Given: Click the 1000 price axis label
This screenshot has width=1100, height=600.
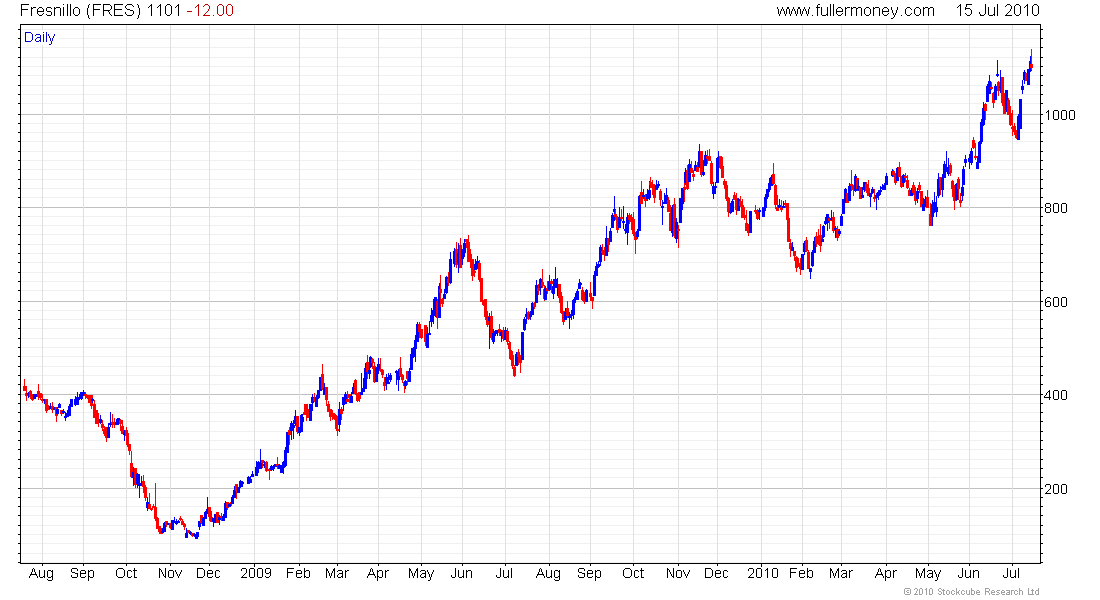Looking at the screenshot, I should coord(1060,115).
